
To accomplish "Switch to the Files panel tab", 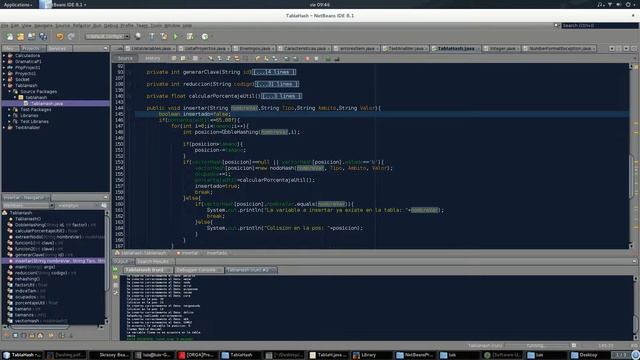I will pos(10,48).
